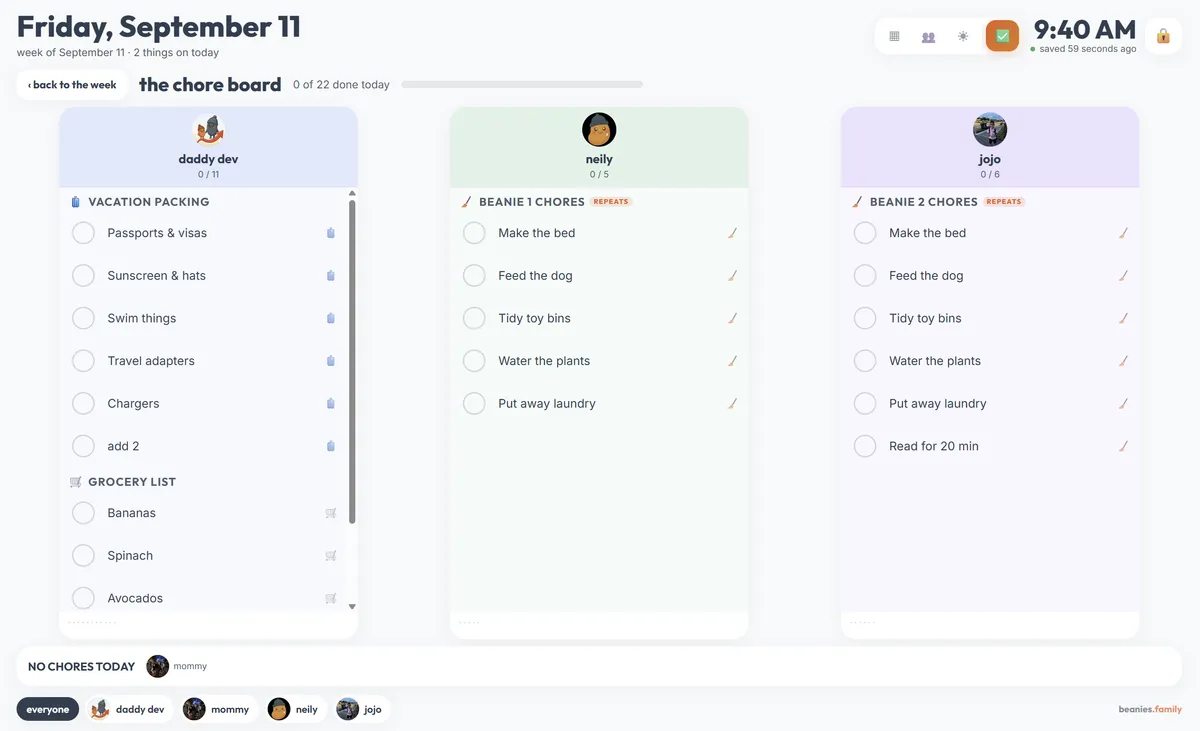Go back to the week
The width and height of the screenshot is (1200, 731).
pos(72,85)
